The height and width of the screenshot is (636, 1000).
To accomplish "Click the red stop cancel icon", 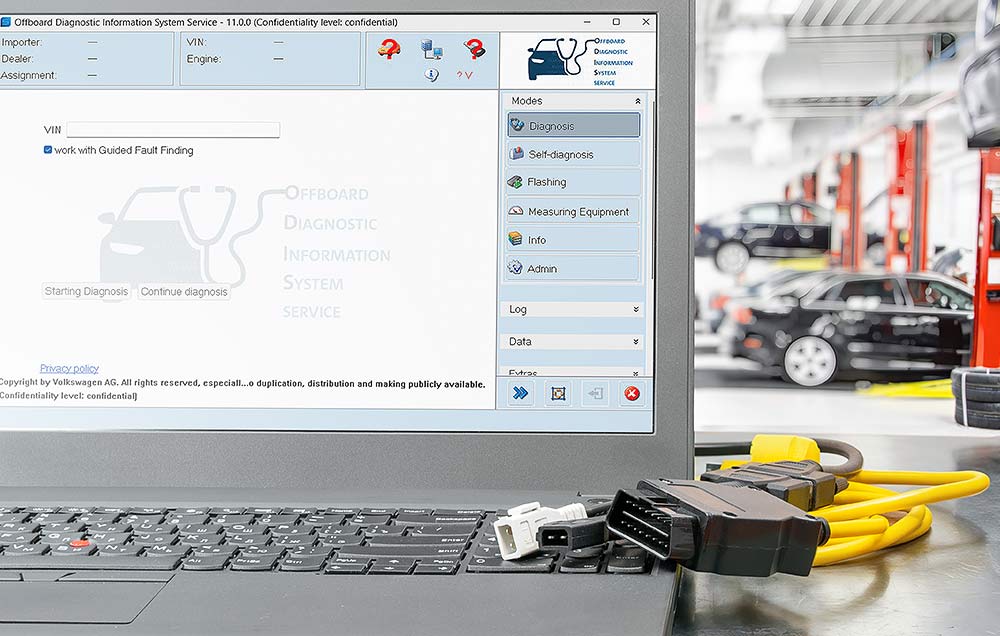I will (632, 393).
